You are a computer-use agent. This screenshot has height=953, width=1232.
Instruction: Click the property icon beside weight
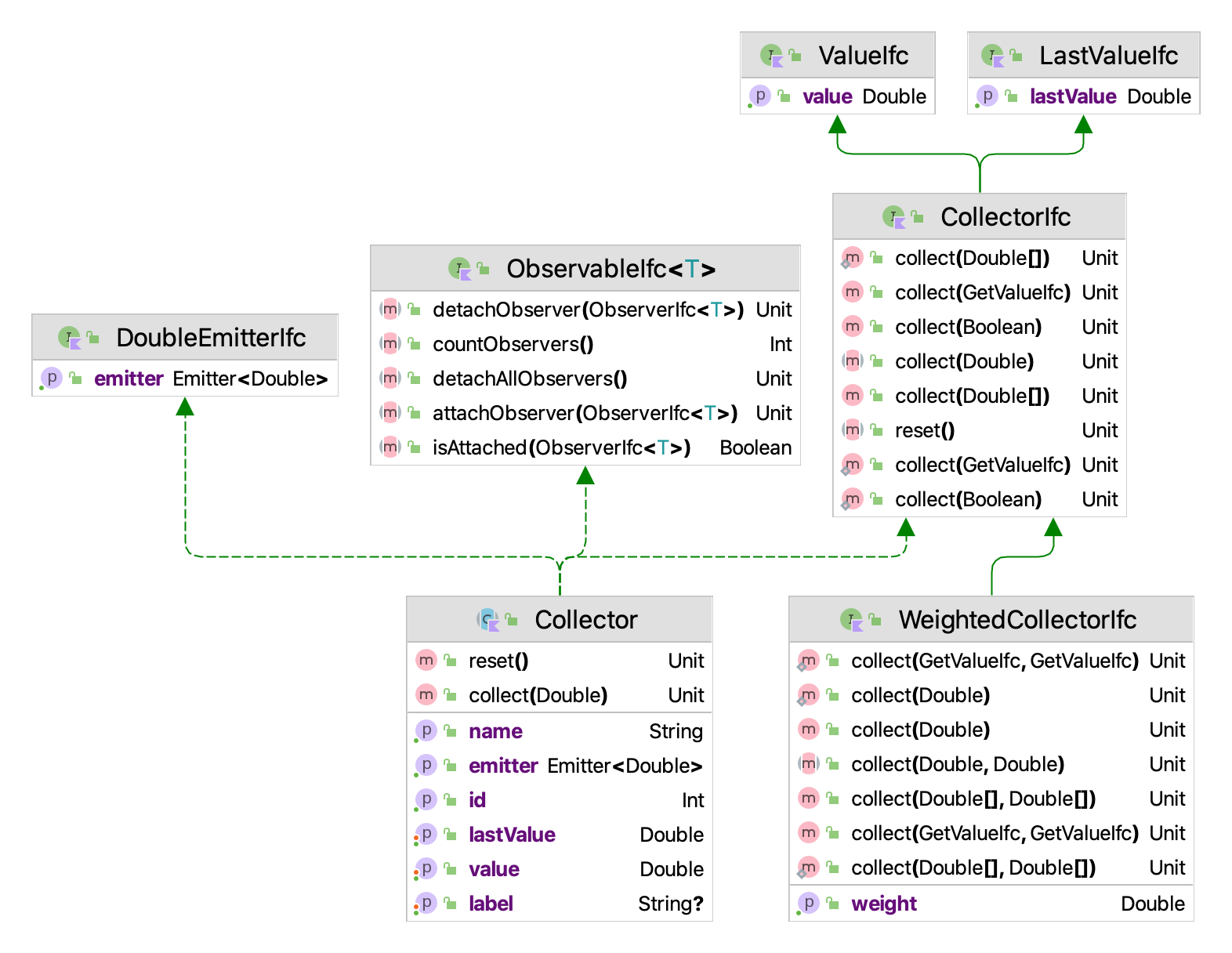point(808,904)
